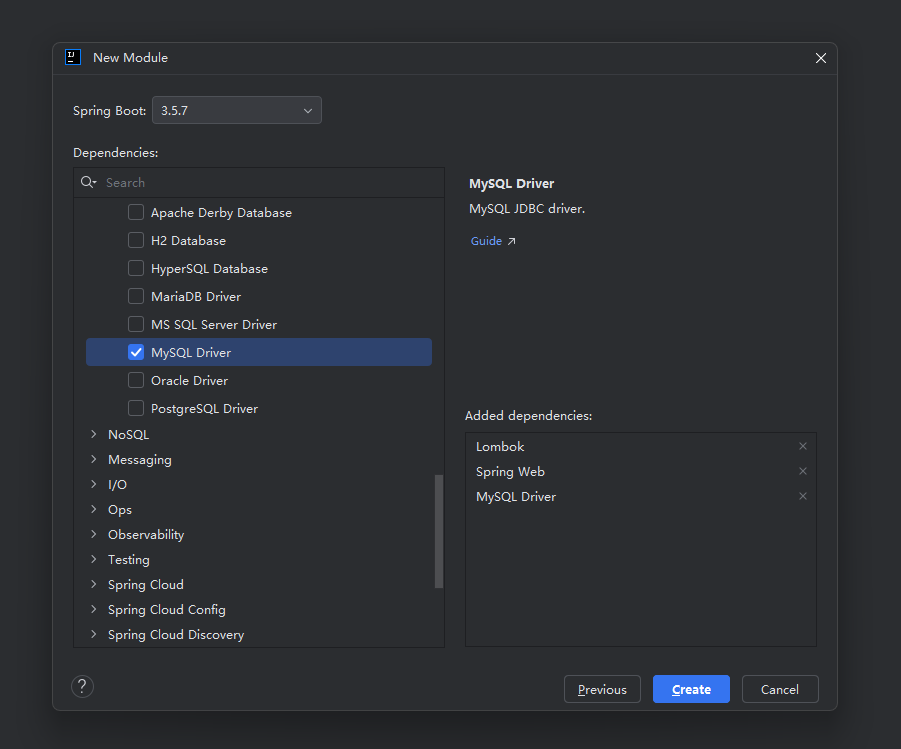Expand the Spring Cloud category chevron
The image size is (901, 749).
pyautogui.click(x=94, y=585)
